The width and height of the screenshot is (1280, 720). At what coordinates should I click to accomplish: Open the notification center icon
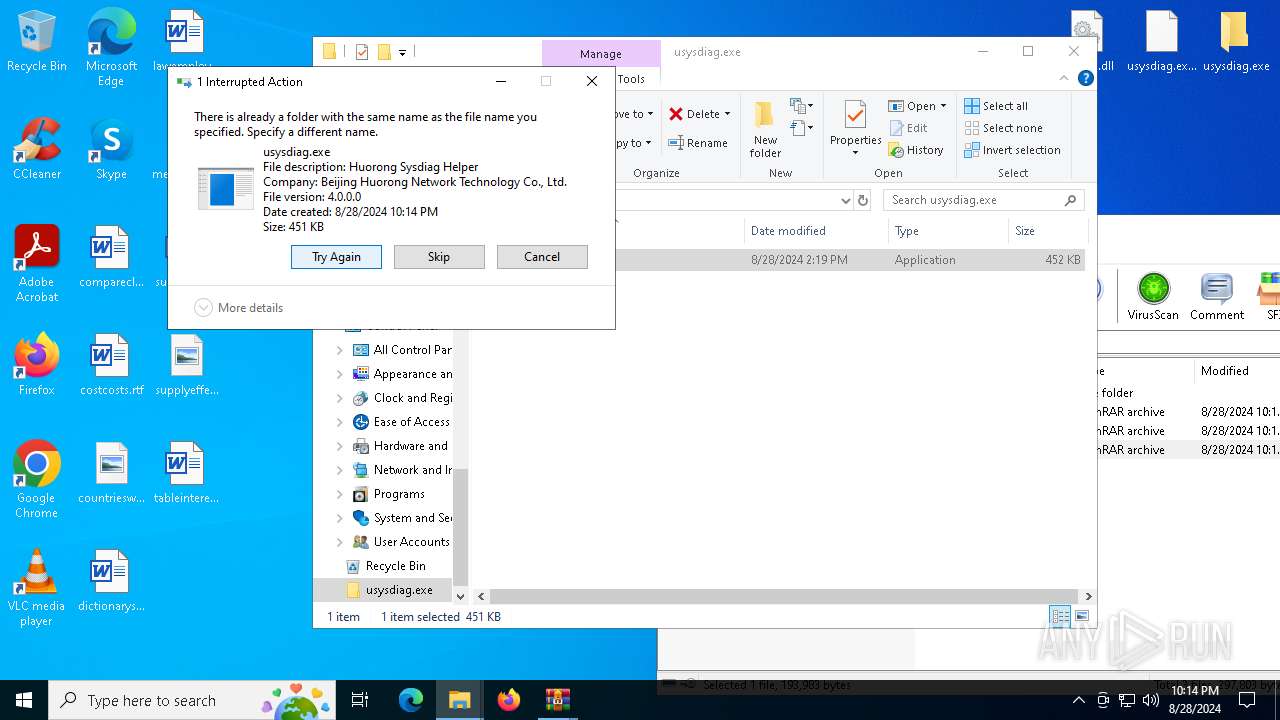[x=1246, y=700]
